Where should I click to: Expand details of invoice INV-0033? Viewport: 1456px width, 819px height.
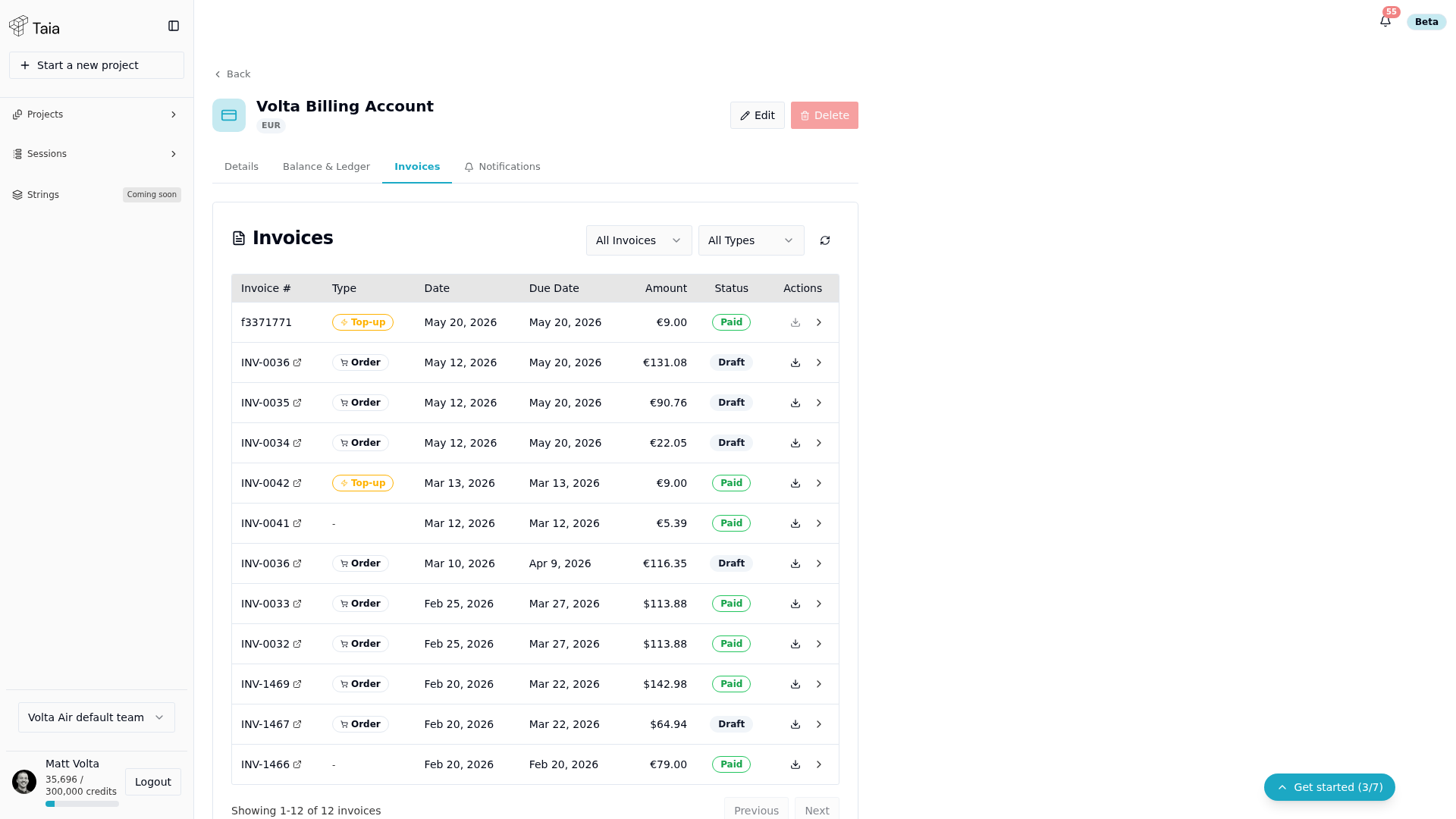(819, 604)
